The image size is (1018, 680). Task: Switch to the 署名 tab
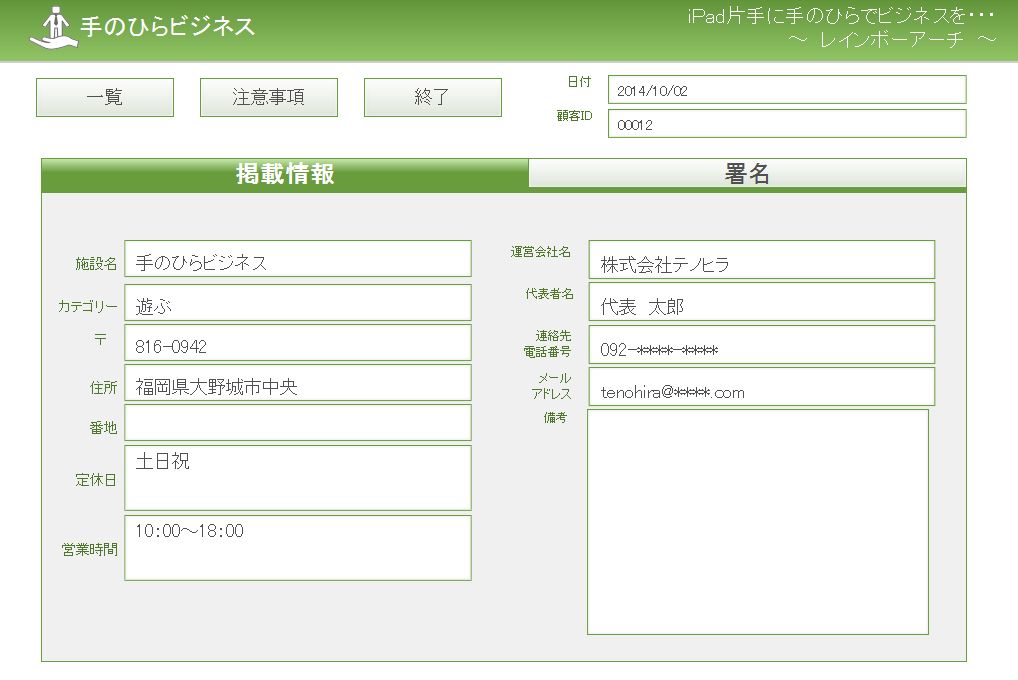747,174
